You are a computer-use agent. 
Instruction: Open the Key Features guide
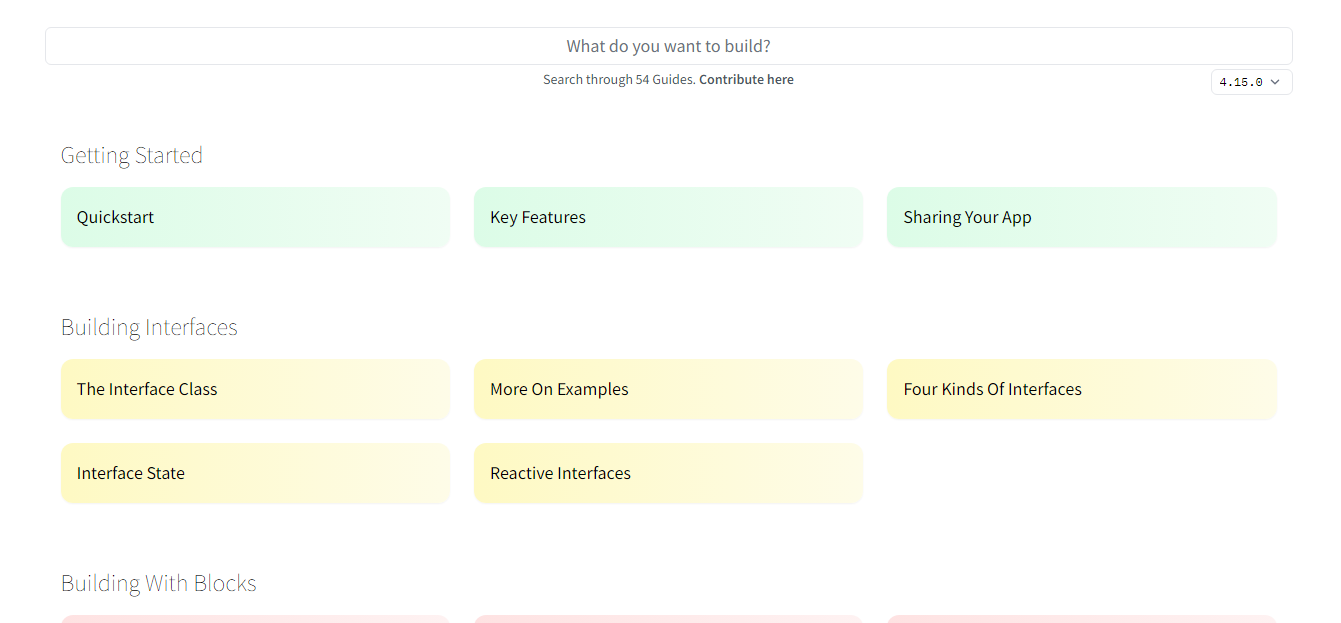[668, 217]
